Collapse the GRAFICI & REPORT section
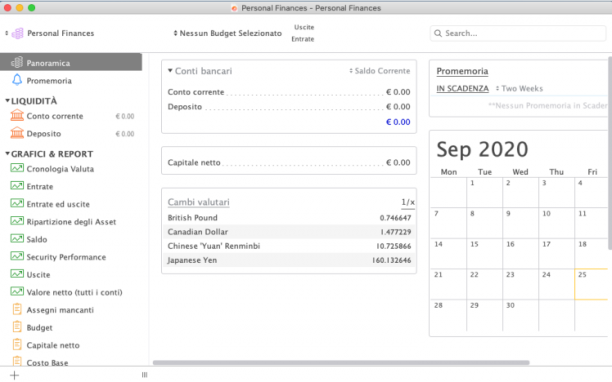612x382 pixels. point(7,154)
